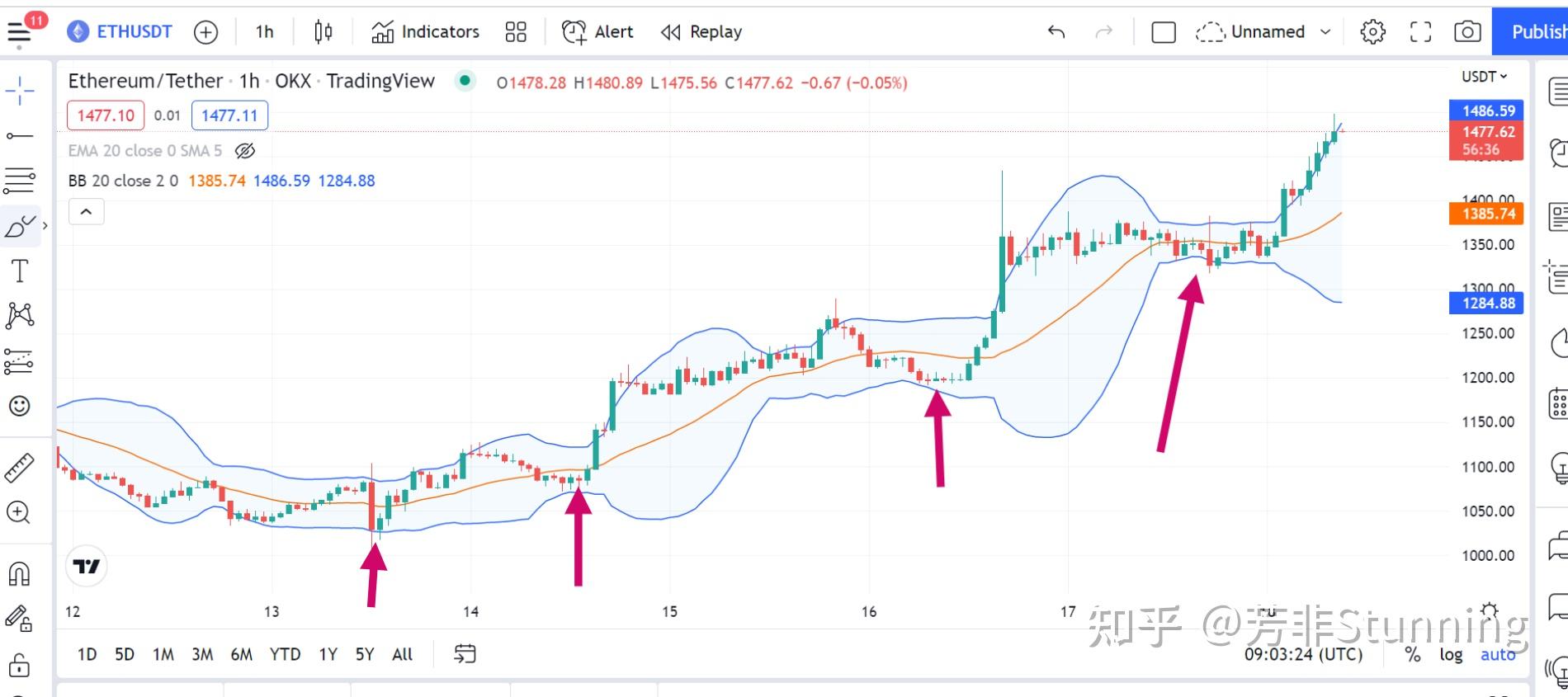This screenshot has height=697, width=1568.
Task: Expand the brush tool options arrow
Action: [45, 225]
